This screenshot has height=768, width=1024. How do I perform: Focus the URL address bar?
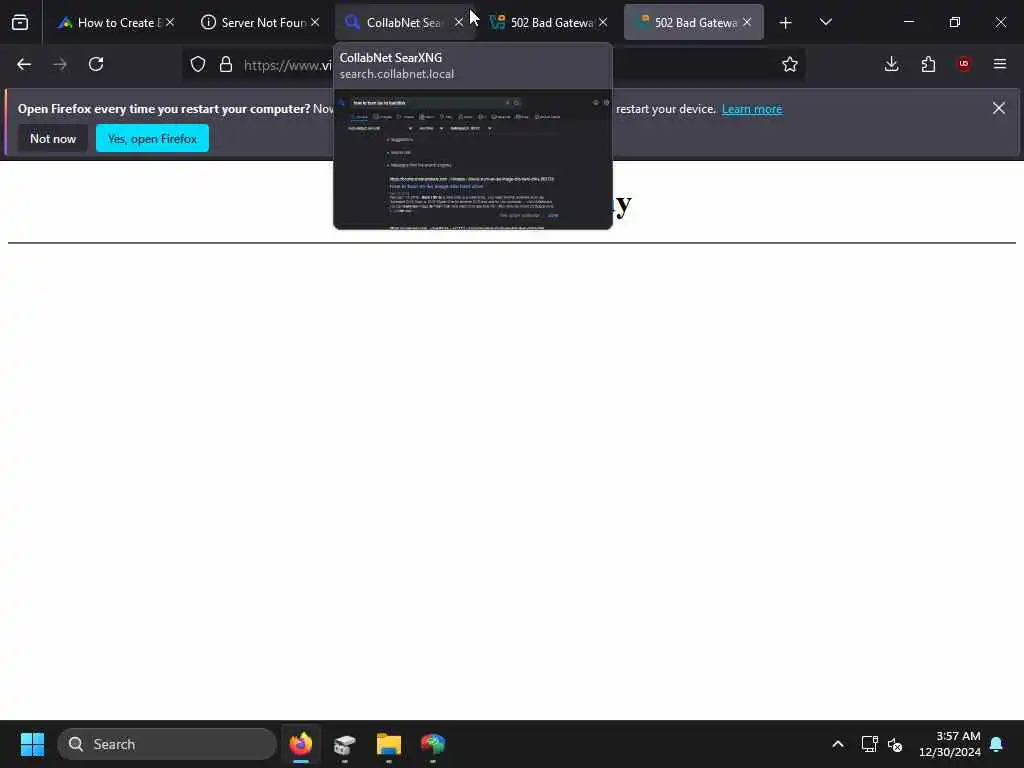click(x=493, y=64)
